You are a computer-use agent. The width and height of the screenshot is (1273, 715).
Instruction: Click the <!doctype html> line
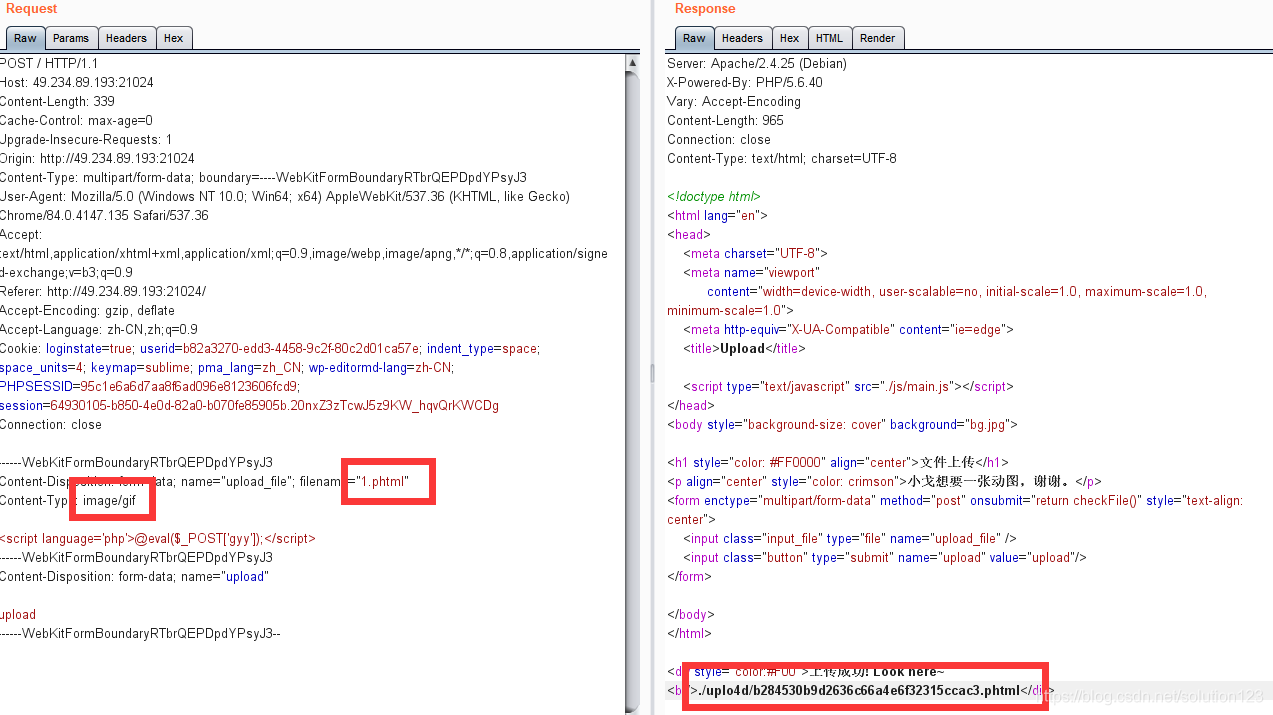(714, 196)
